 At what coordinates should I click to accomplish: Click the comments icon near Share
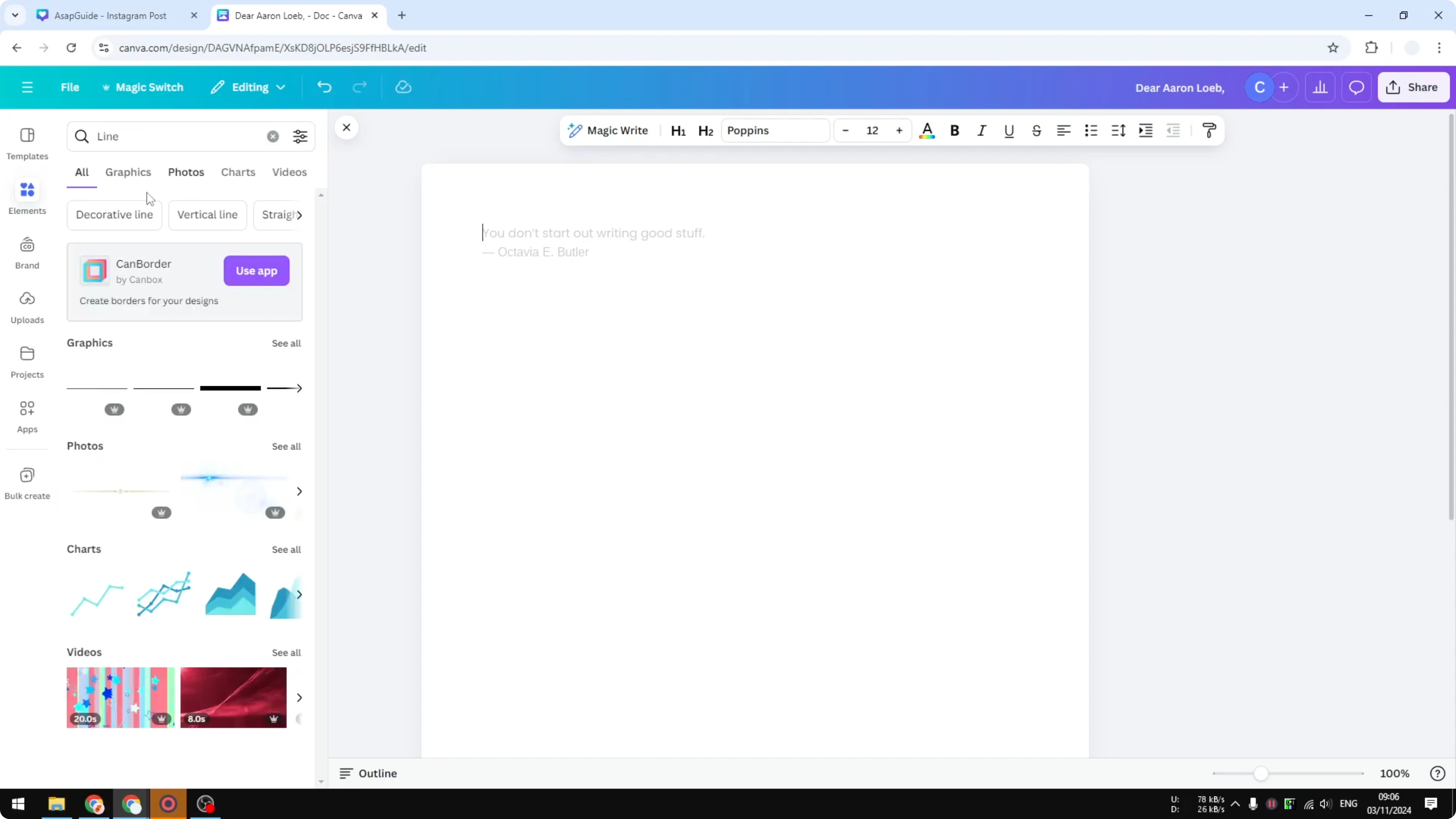(1357, 87)
